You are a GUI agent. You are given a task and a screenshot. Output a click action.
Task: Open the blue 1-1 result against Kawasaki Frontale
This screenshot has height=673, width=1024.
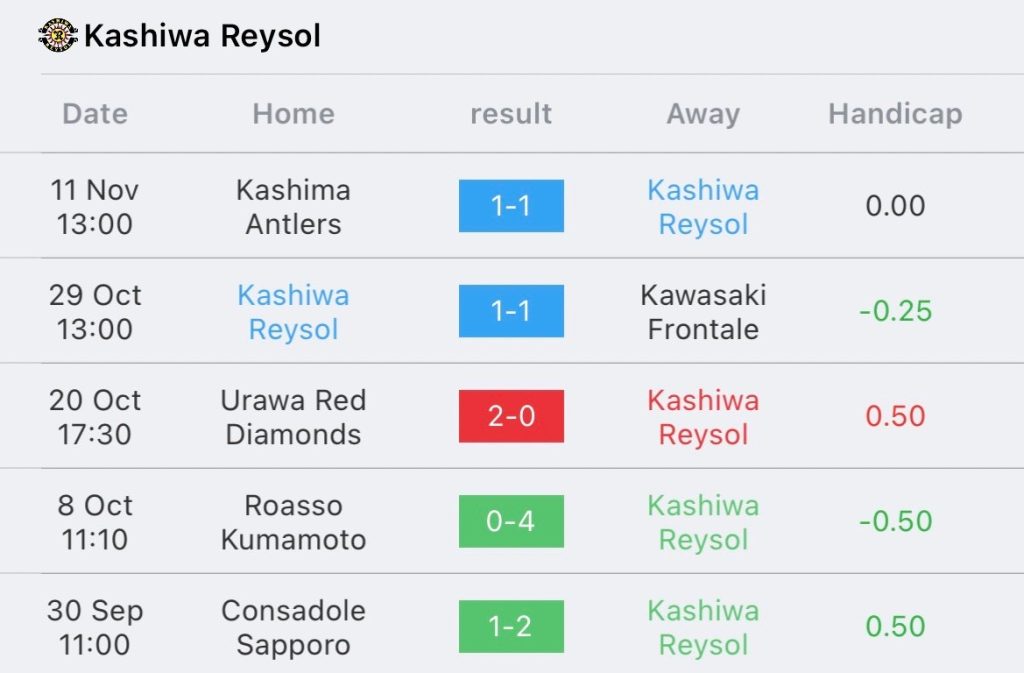pos(511,311)
